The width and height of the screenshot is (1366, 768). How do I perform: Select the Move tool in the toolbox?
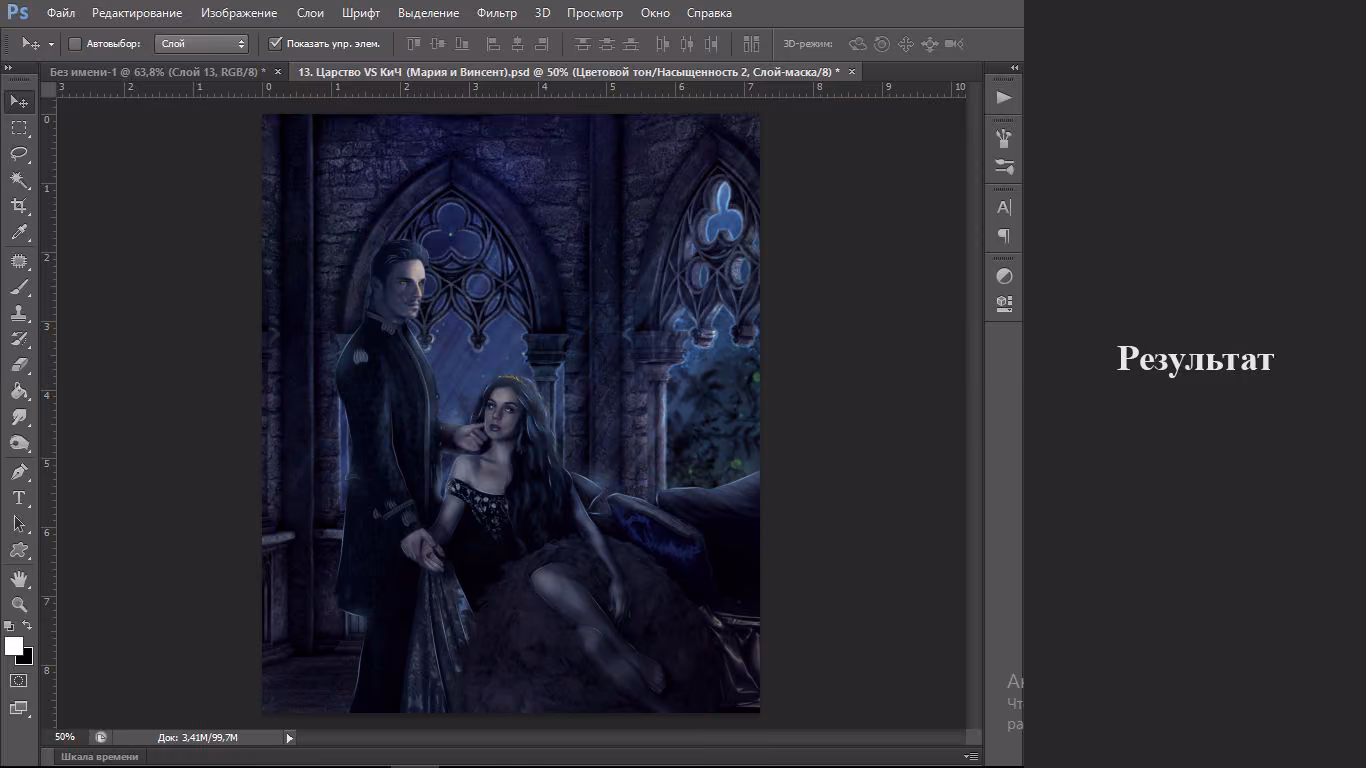click(19, 101)
